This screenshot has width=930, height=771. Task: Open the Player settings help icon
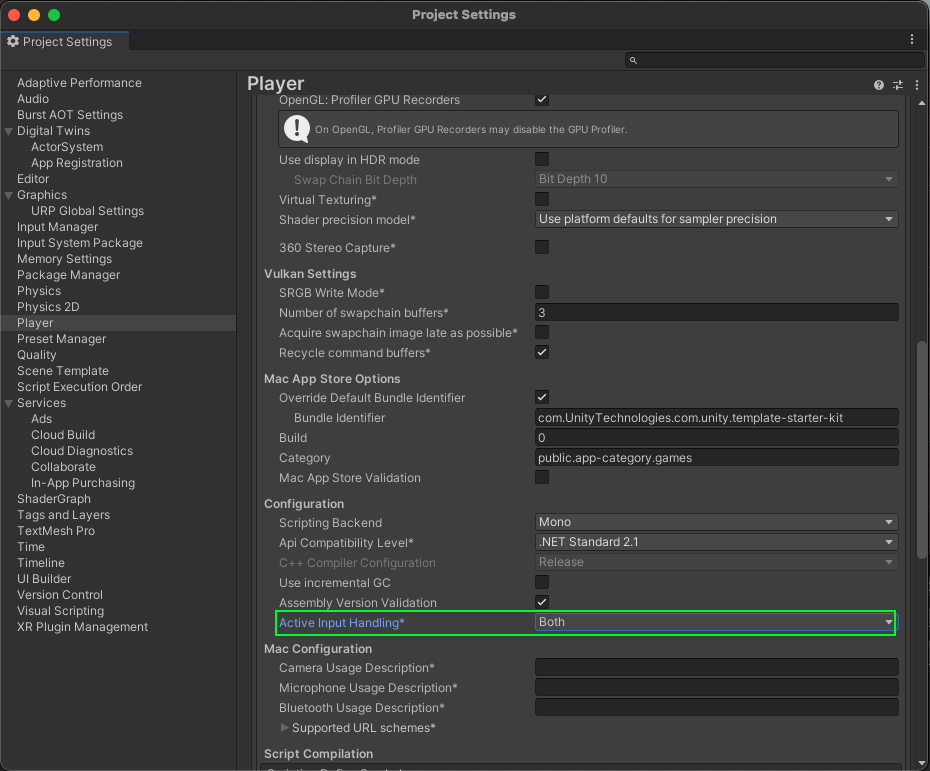[878, 84]
